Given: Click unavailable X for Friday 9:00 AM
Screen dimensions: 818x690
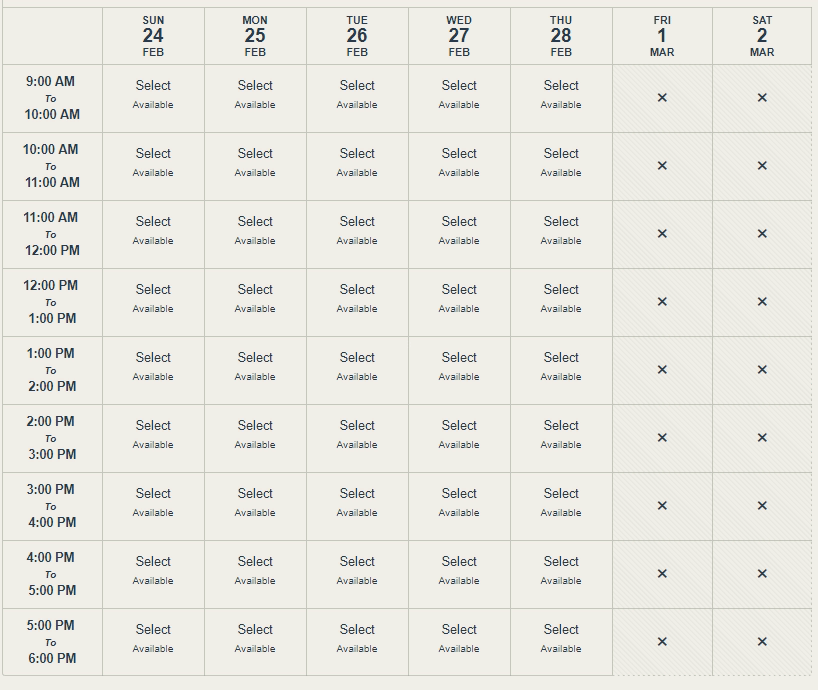Looking at the screenshot, I should tap(662, 98).
